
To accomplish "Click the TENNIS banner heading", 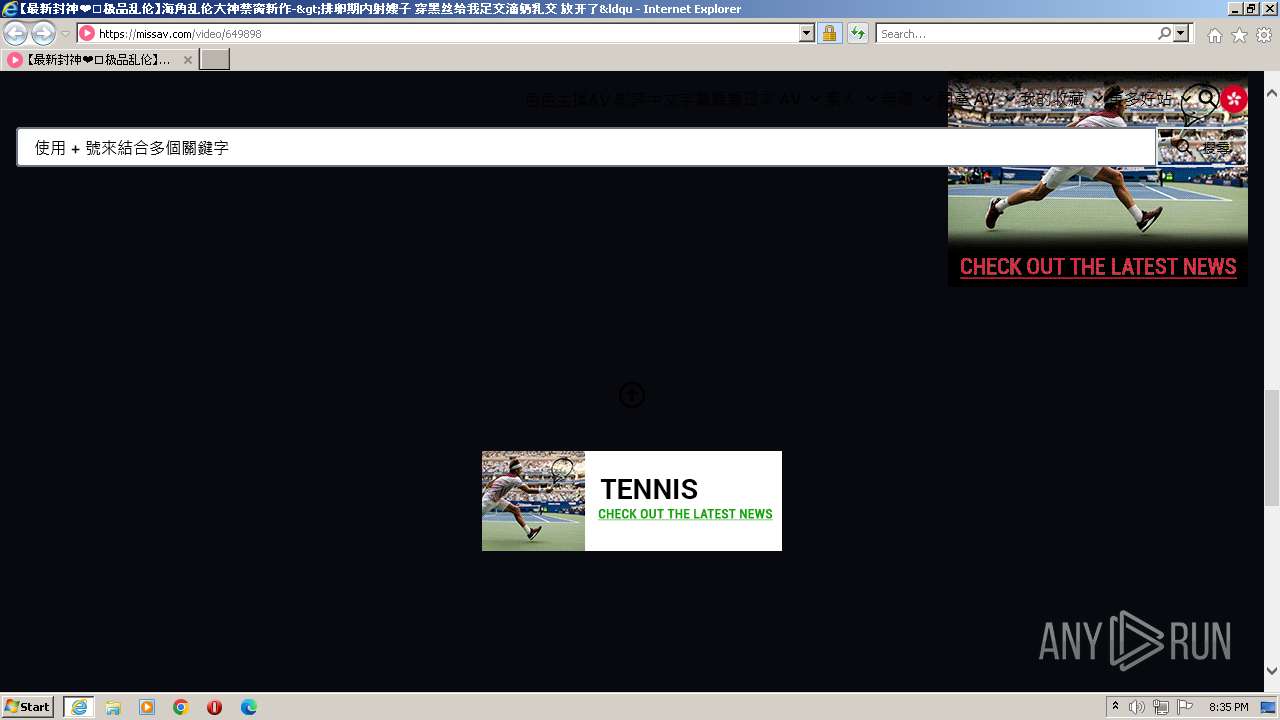I will 649,489.
